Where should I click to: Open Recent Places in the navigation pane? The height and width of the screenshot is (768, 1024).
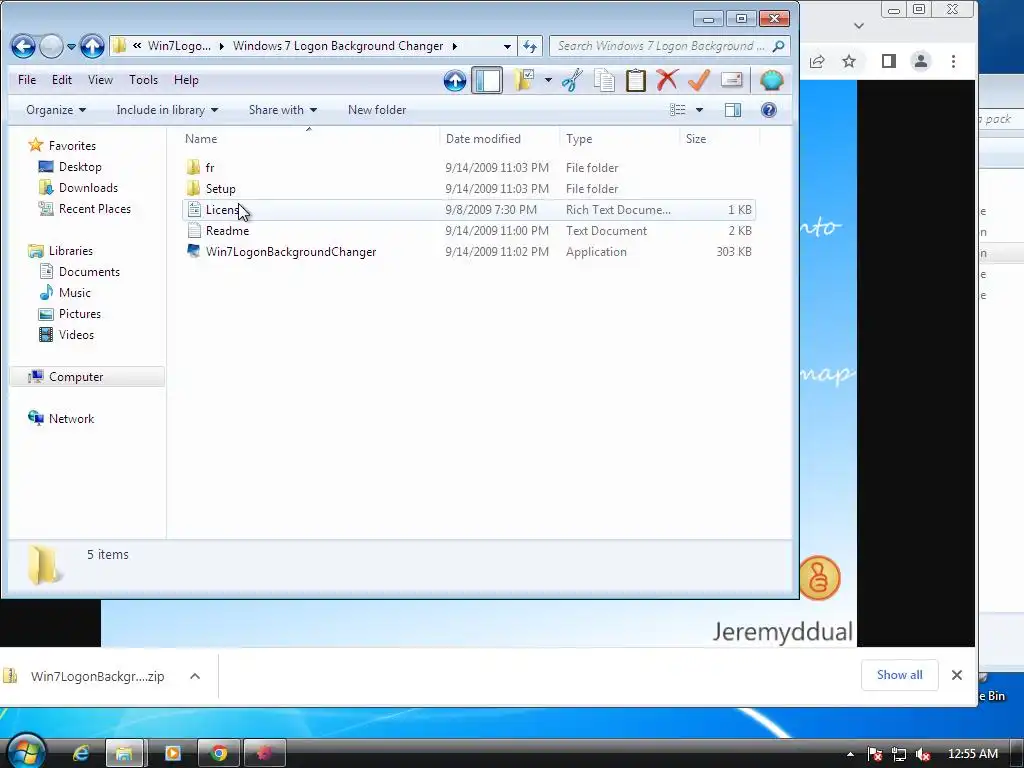(x=95, y=208)
